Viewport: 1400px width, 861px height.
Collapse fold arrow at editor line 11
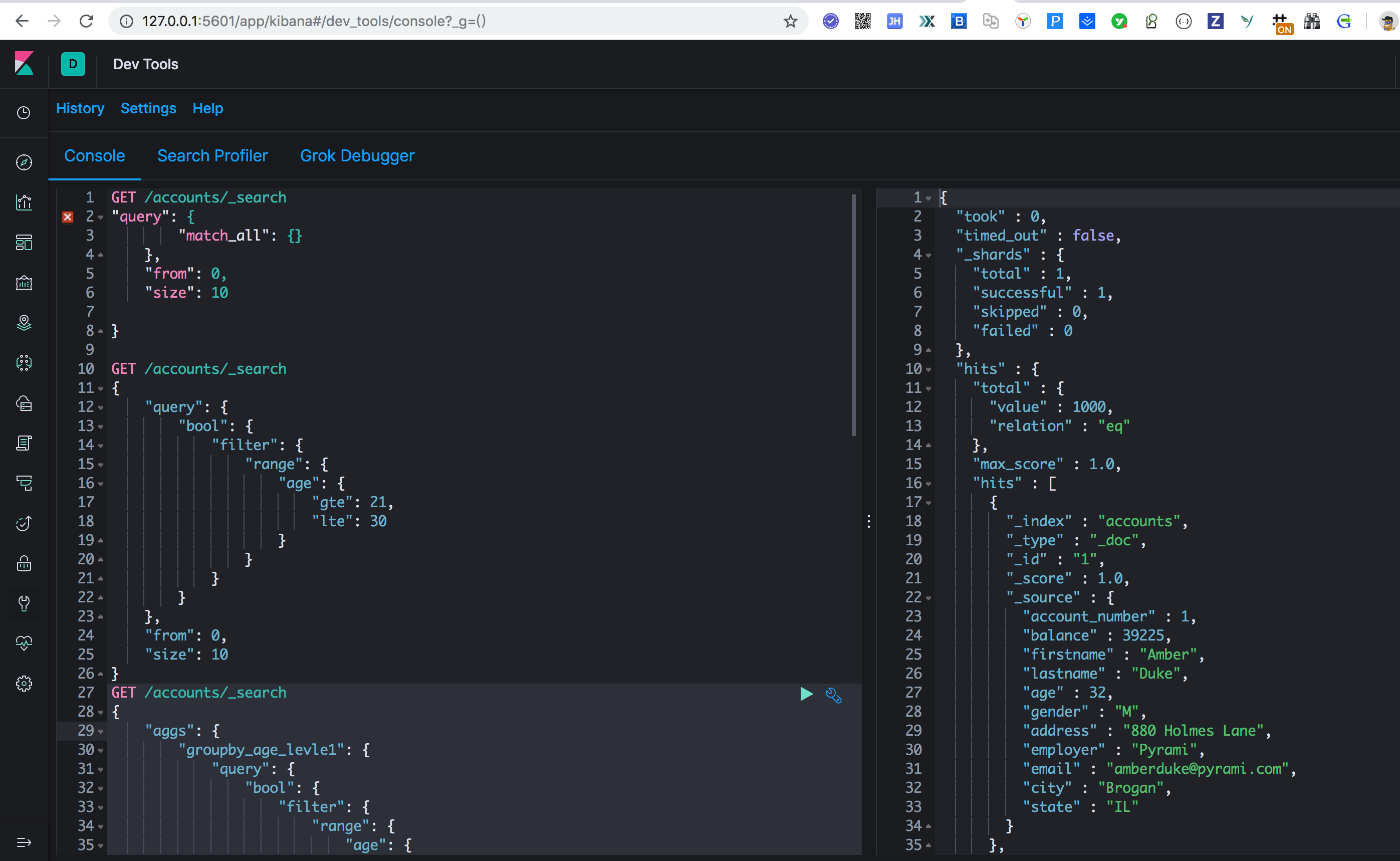[101, 389]
